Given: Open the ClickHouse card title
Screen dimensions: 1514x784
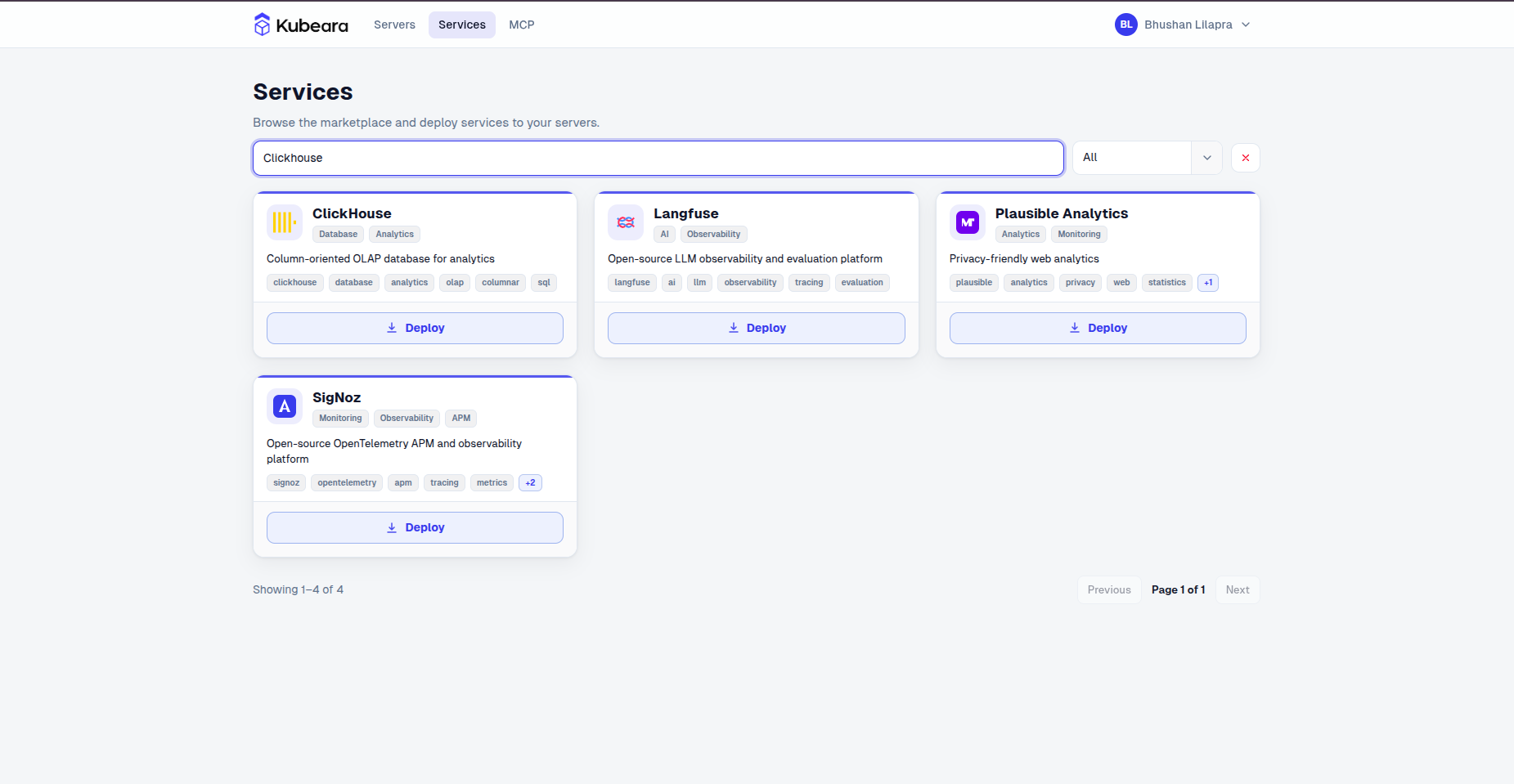Looking at the screenshot, I should point(352,213).
